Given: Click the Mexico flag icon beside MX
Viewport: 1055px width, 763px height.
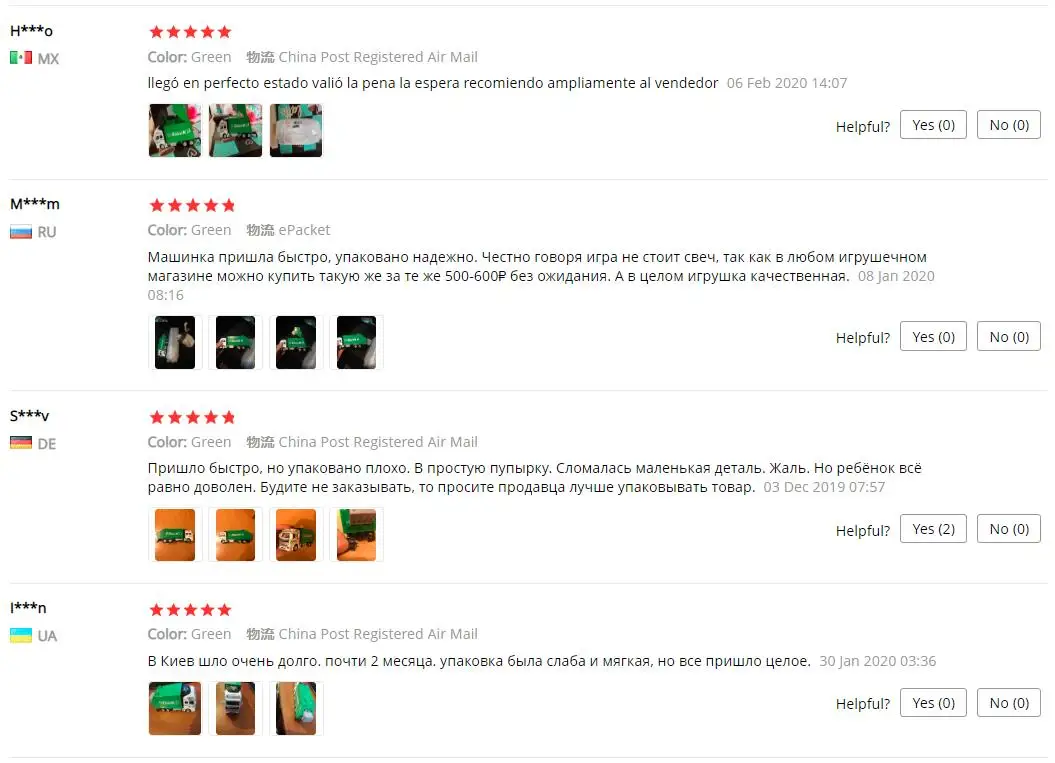Looking at the screenshot, I should (x=21, y=58).
